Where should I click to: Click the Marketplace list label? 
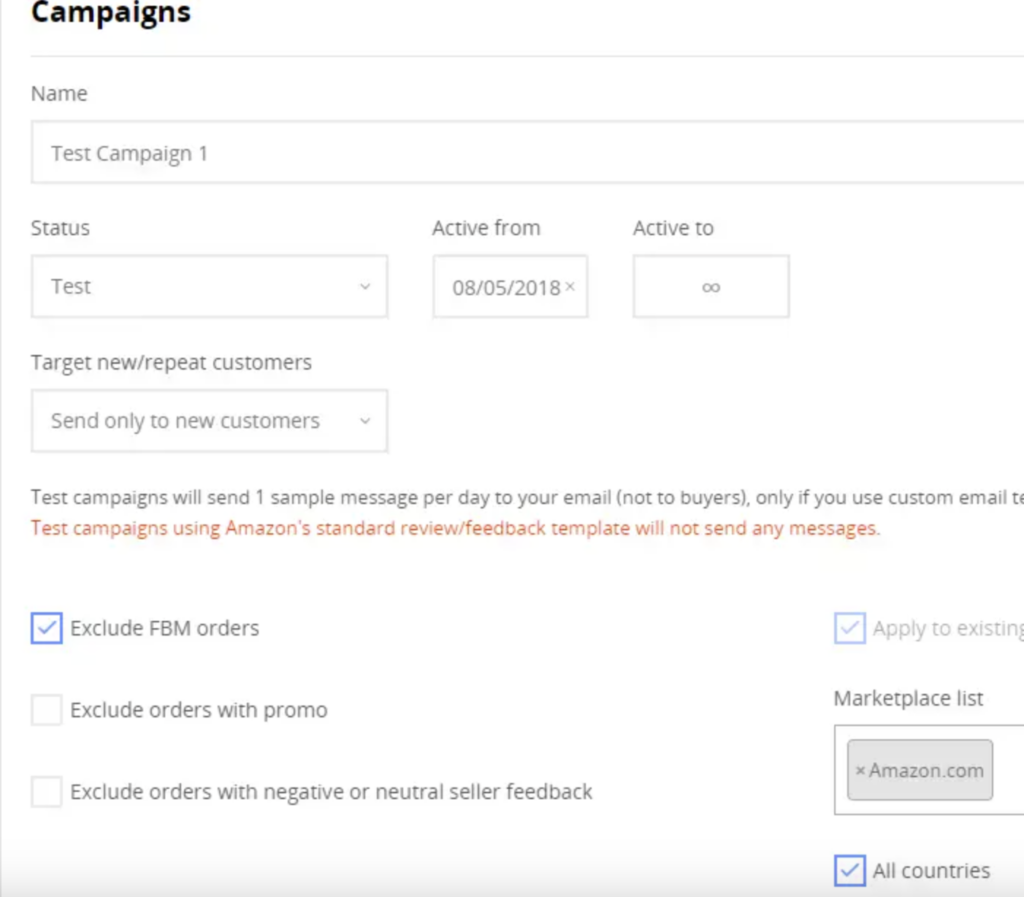point(908,699)
